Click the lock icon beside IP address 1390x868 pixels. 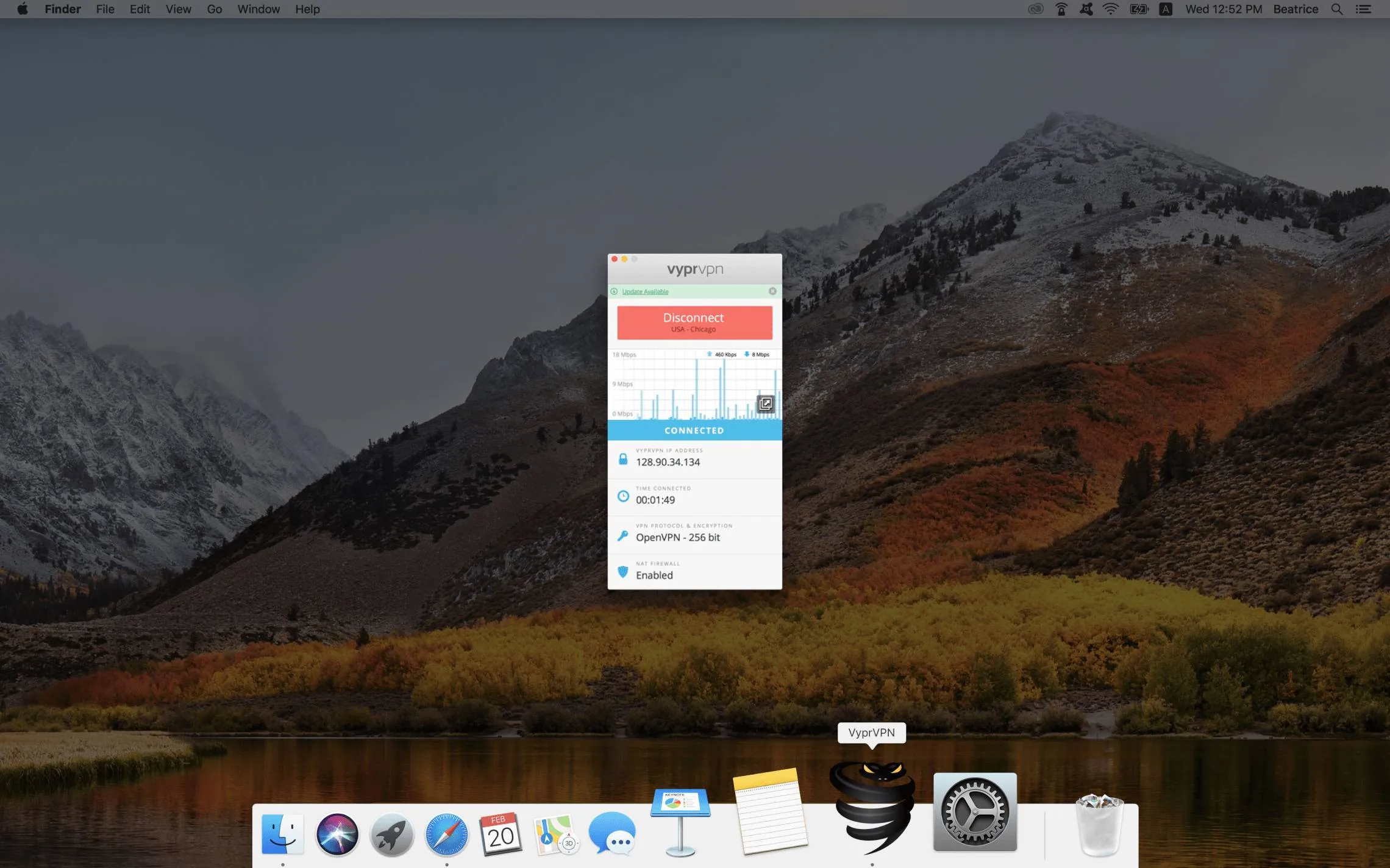(x=623, y=459)
